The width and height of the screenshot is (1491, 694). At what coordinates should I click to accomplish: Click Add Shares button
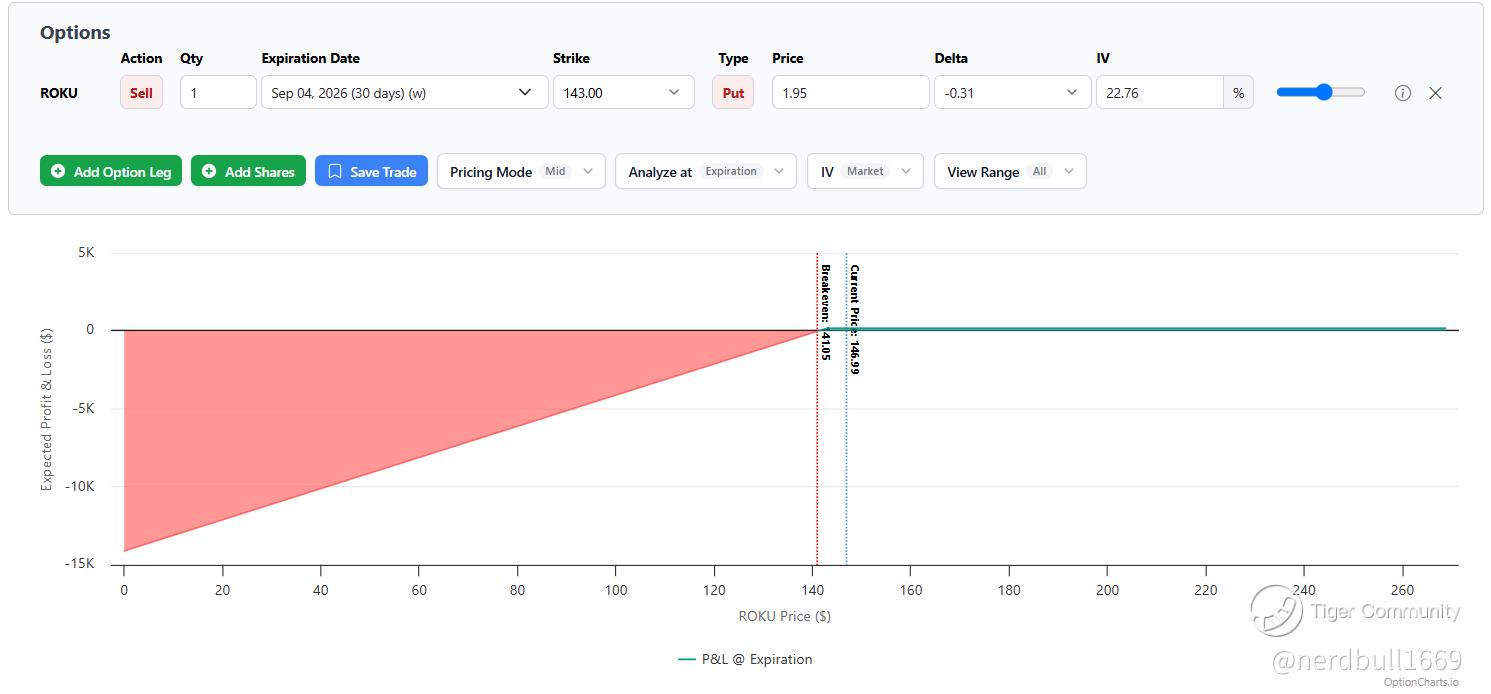point(248,171)
